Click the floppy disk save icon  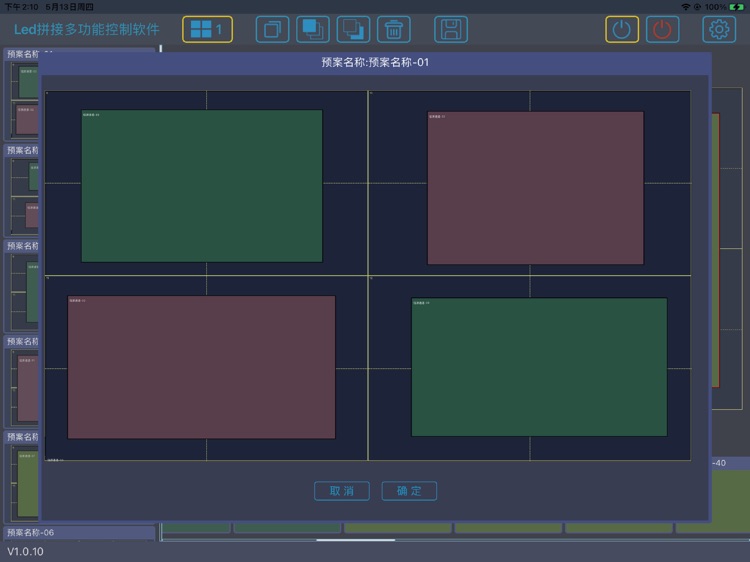click(451, 30)
